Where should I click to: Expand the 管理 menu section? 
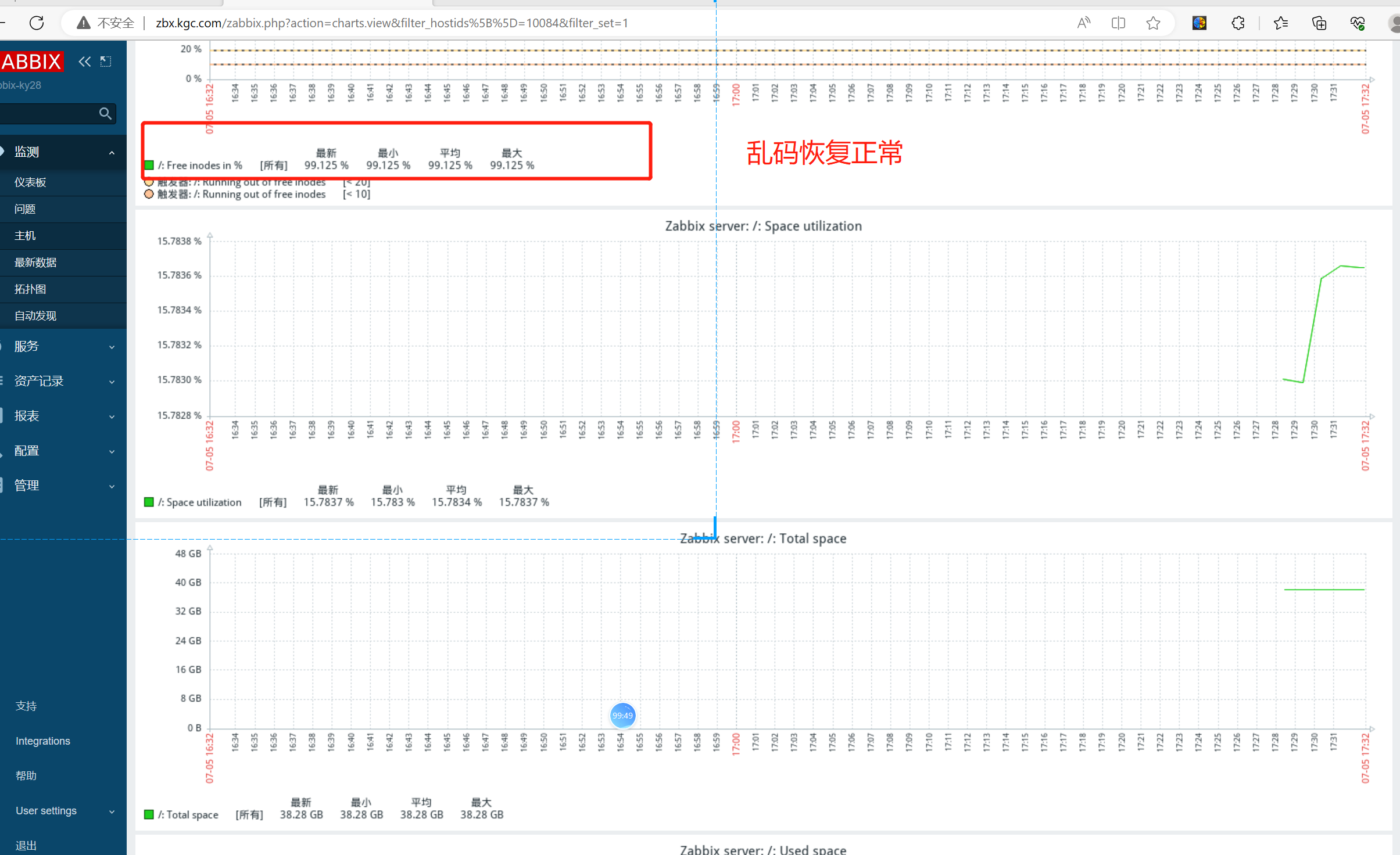63,486
